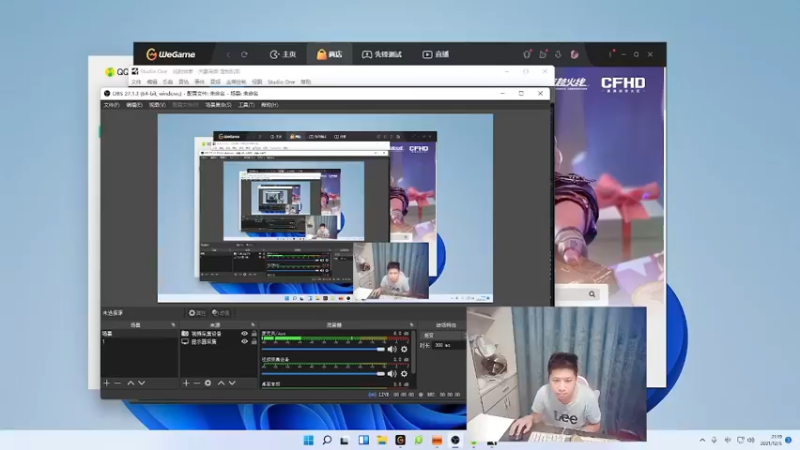Screen dimensions: 800x450
Task: Select the 视频采集设备 source
Action: (x=207, y=334)
